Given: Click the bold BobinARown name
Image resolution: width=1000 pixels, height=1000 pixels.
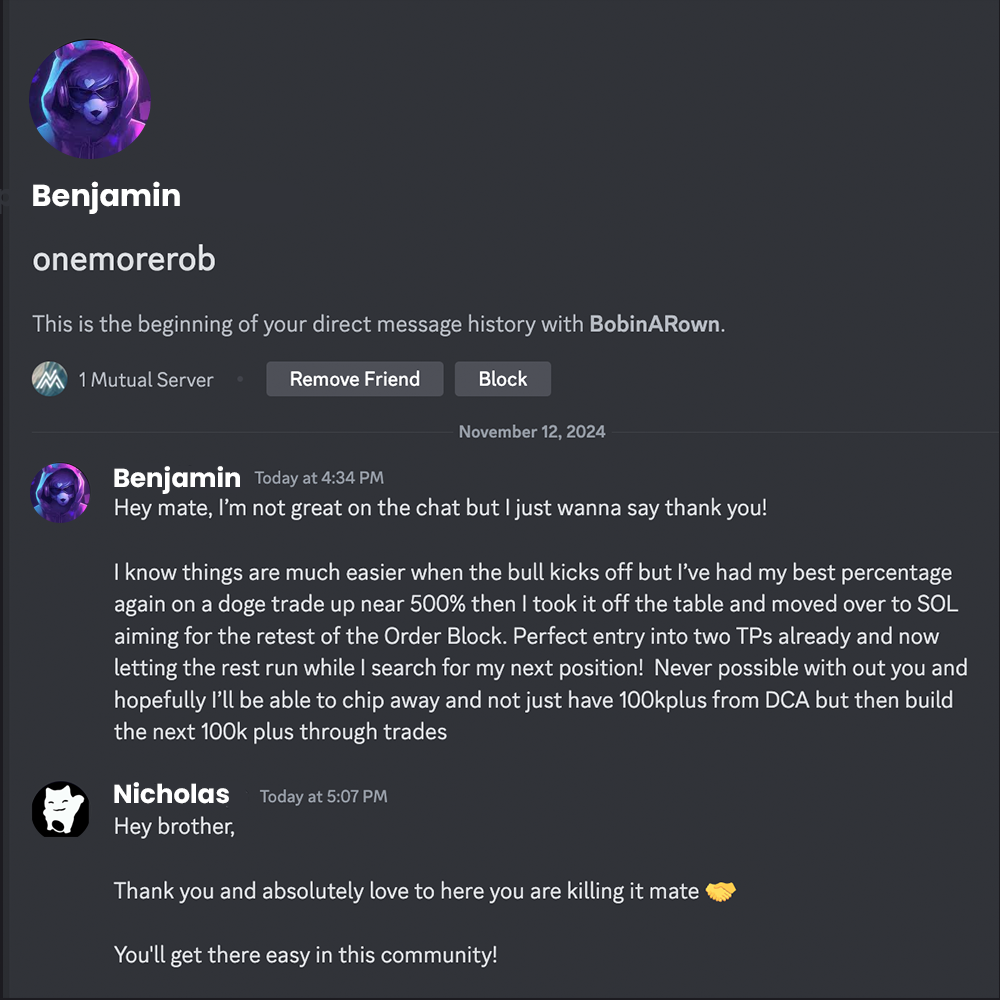Looking at the screenshot, I should [654, 324].
